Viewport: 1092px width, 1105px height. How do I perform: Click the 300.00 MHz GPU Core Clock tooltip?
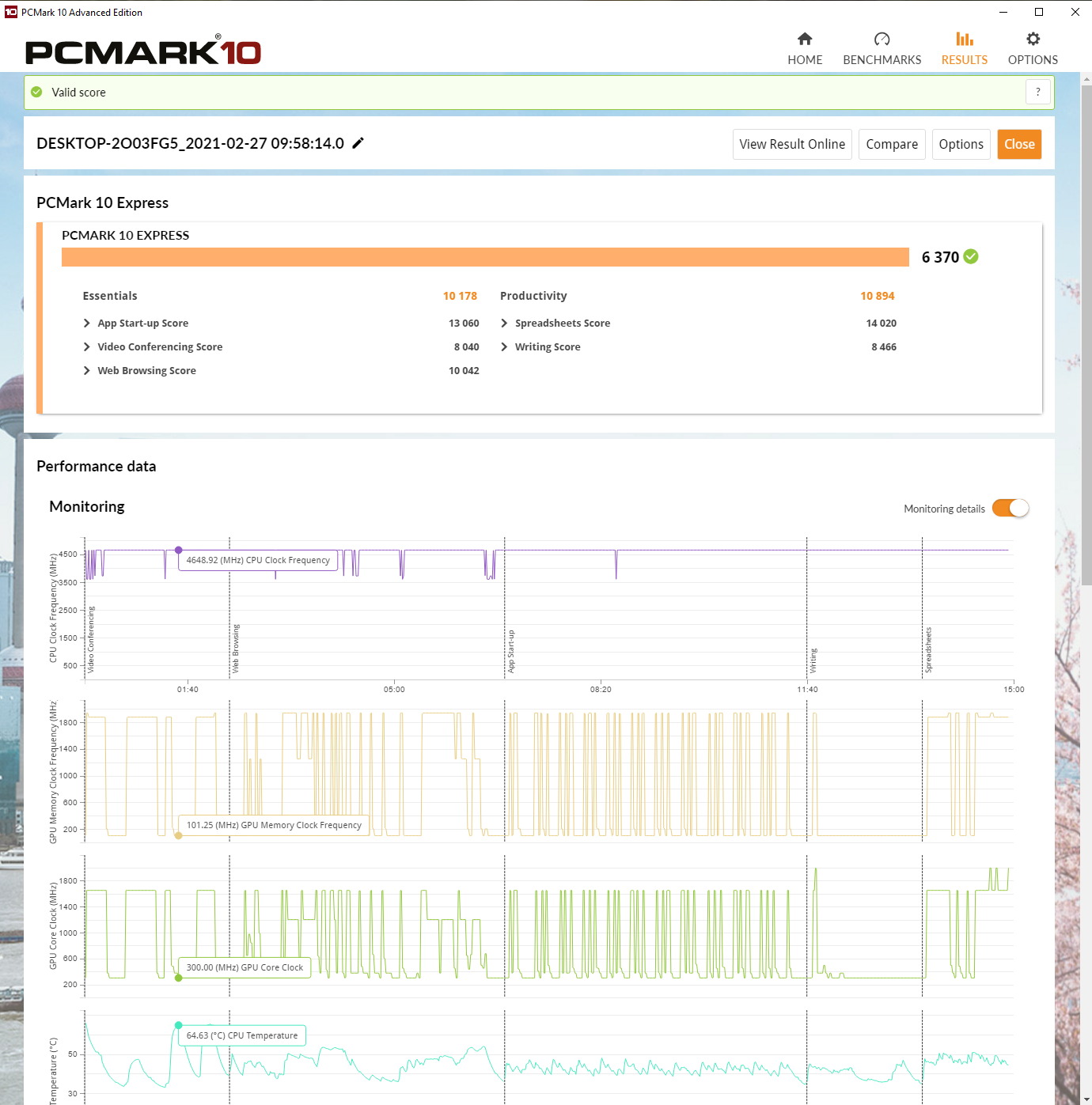tap(245, 967)
